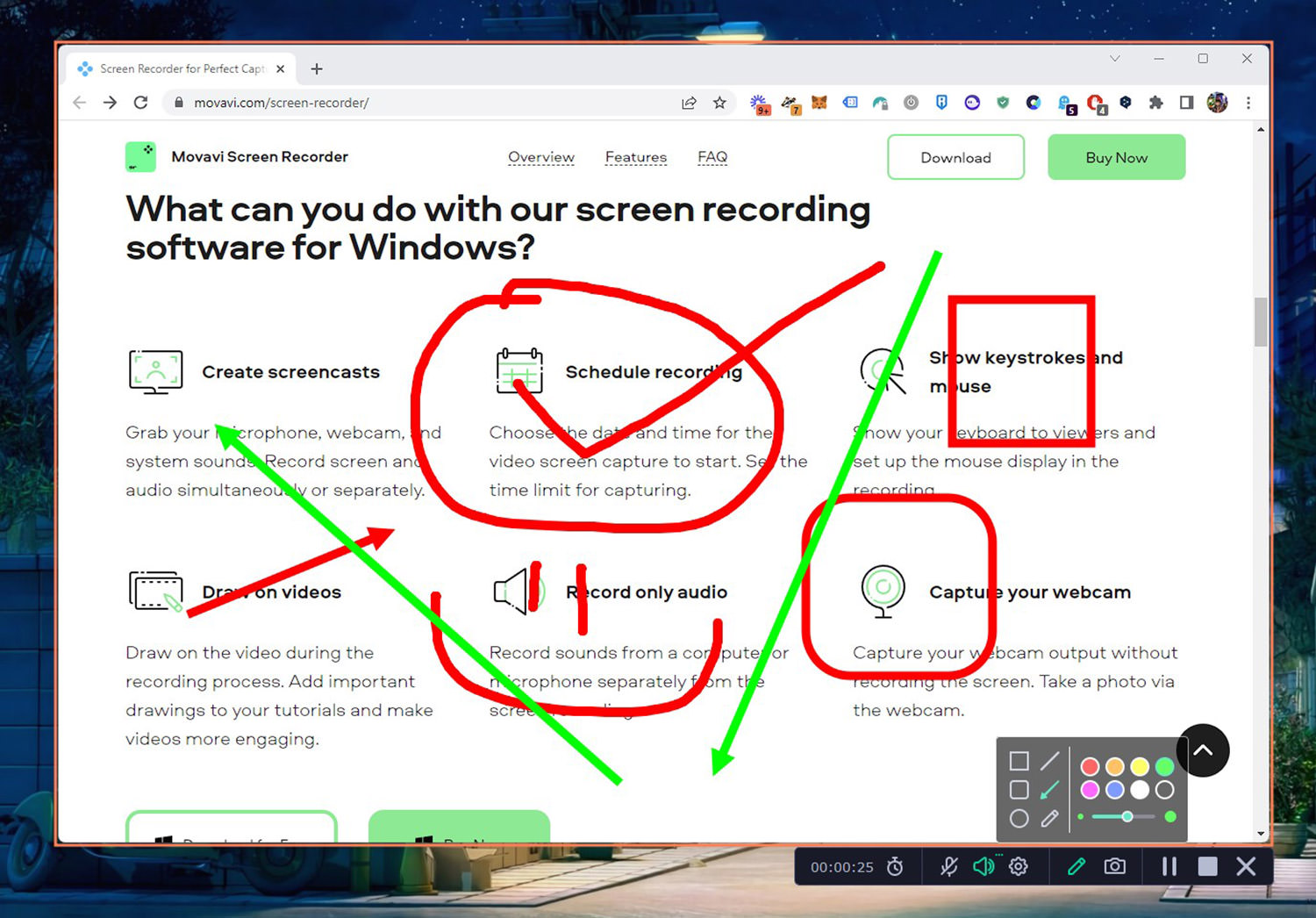The image size is (1316, 918).
Task: Pick the green color swatch
Action: click(x=1164, y=767)
